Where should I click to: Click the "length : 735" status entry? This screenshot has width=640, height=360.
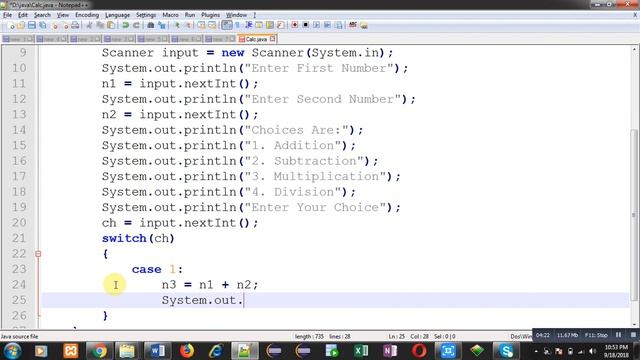309,337
